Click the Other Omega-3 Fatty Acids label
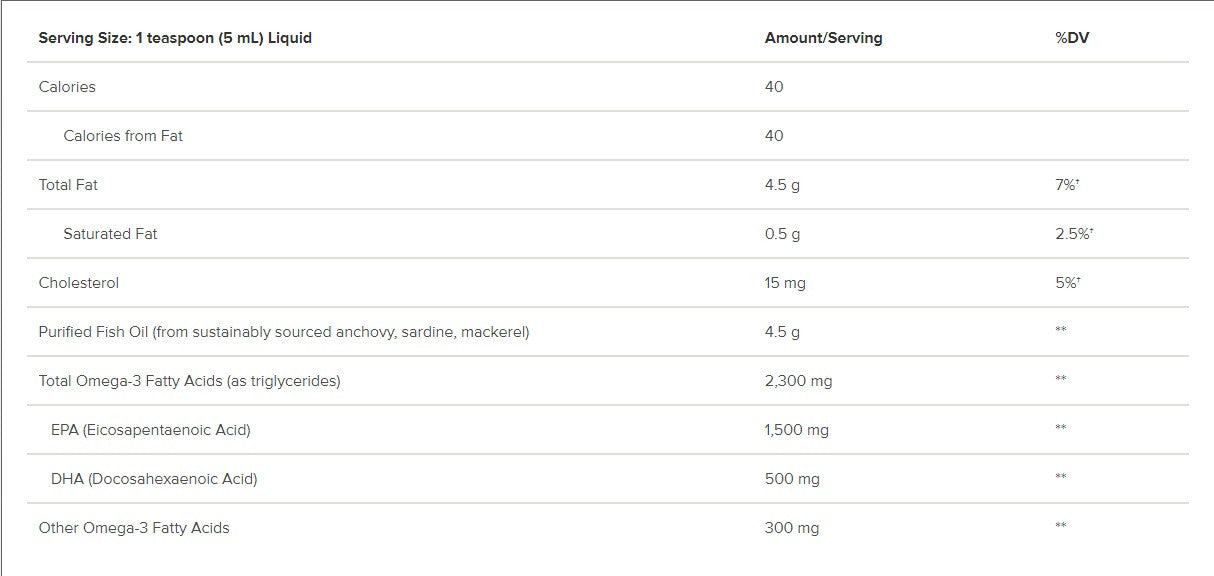The width and height of the screenshot is (1214, 576). (x=134, y=528)
